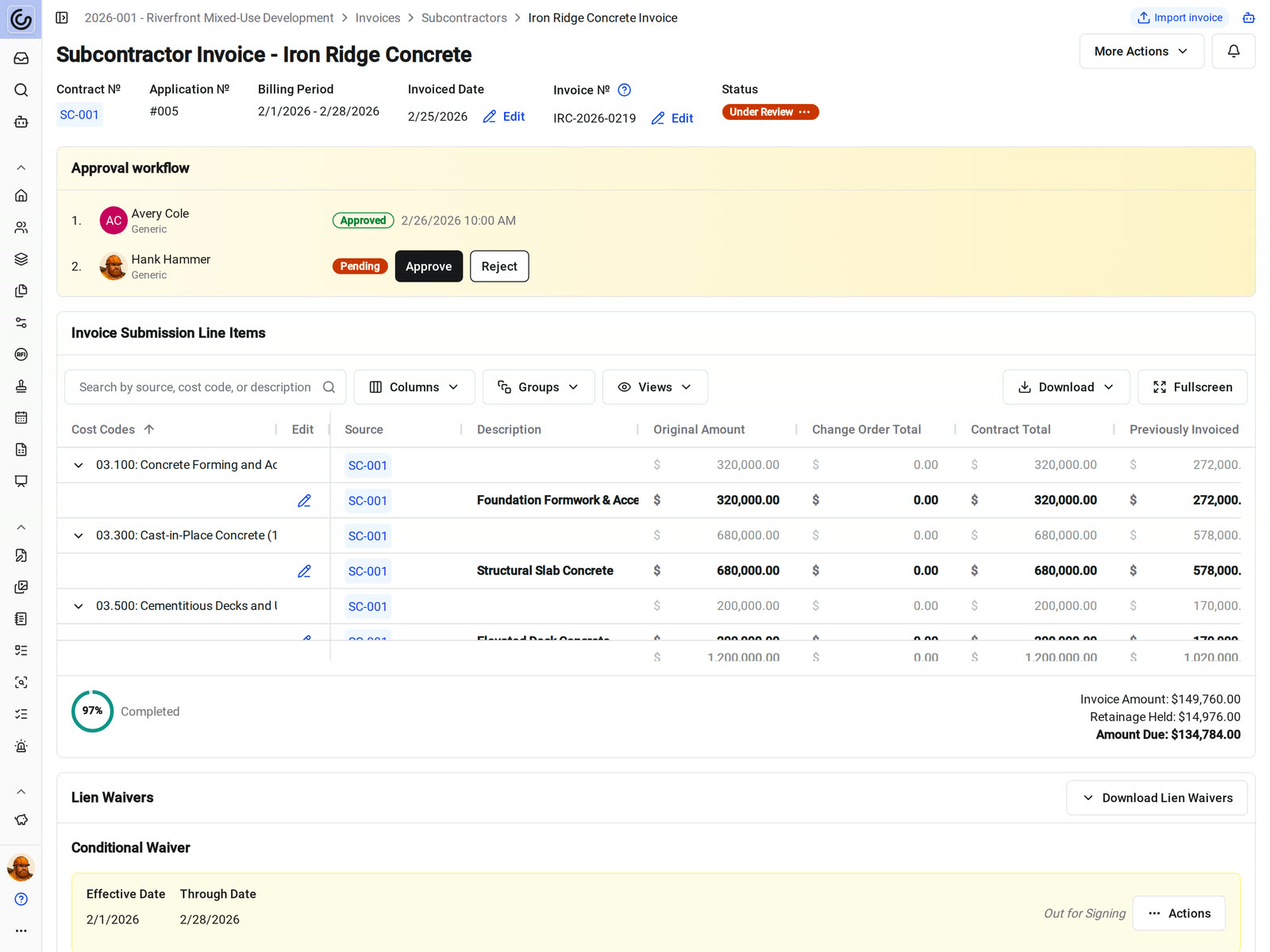The image size is (1270, 952).
Task: Open conditional waiver Actions menu
Action: pyautogui.click(x=1179, y=913)
